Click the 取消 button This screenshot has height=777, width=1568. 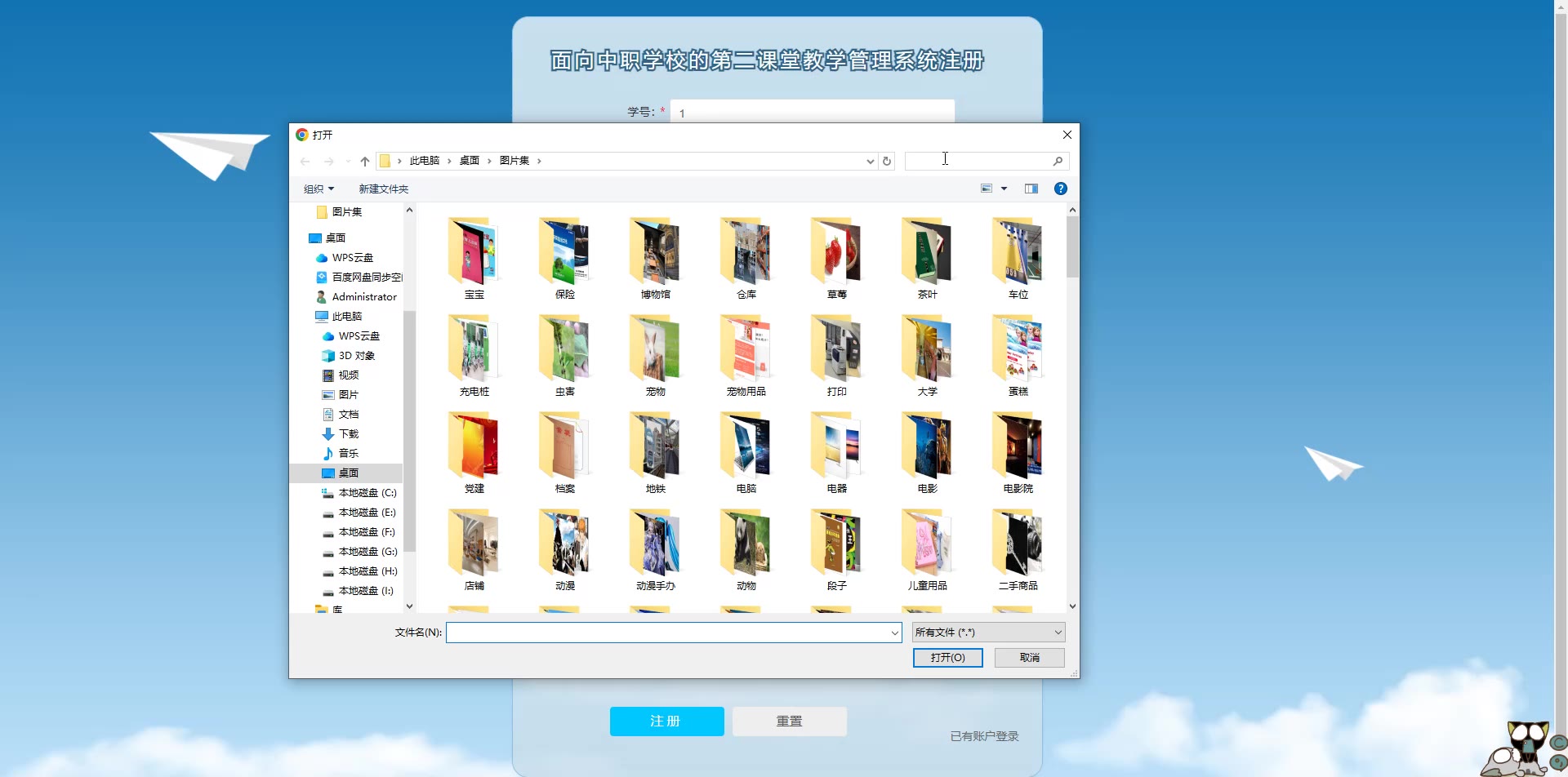point(1030,658)
